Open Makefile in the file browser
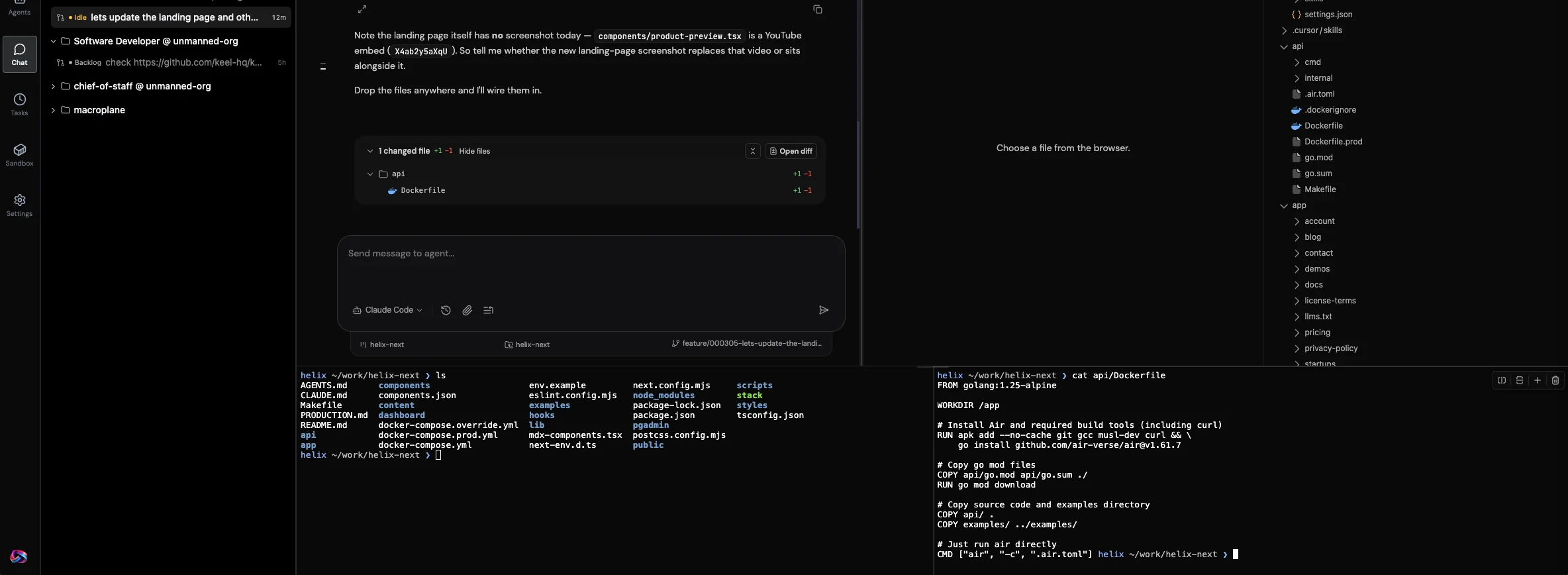Image resolution: width=1568 pixels, height=575 pixels. (x=1320, y=189)
